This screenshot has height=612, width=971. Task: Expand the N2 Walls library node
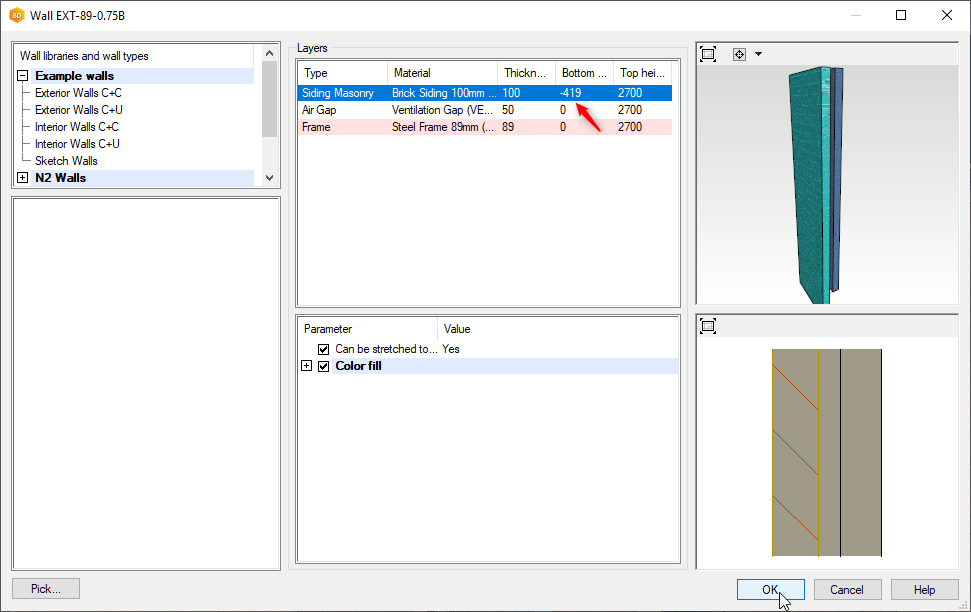[x=23, y=178]
